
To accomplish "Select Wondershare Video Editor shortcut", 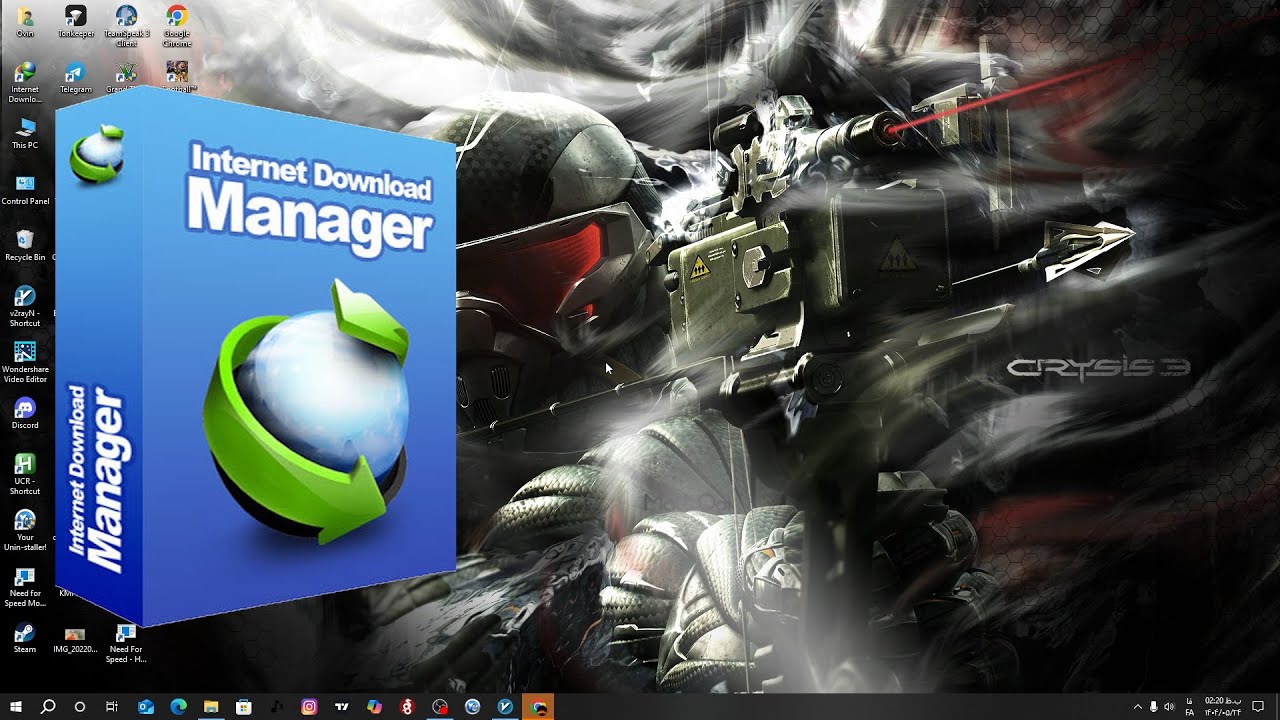I will pyautogui.click(x=25, y=362).
